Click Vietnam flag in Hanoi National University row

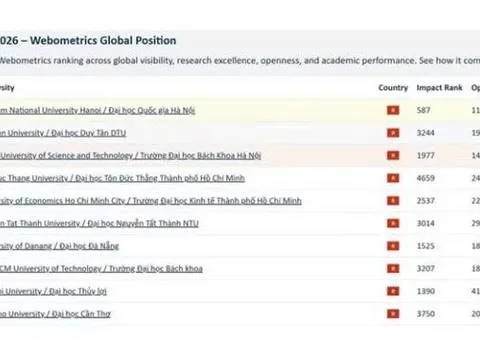[393, 110]
